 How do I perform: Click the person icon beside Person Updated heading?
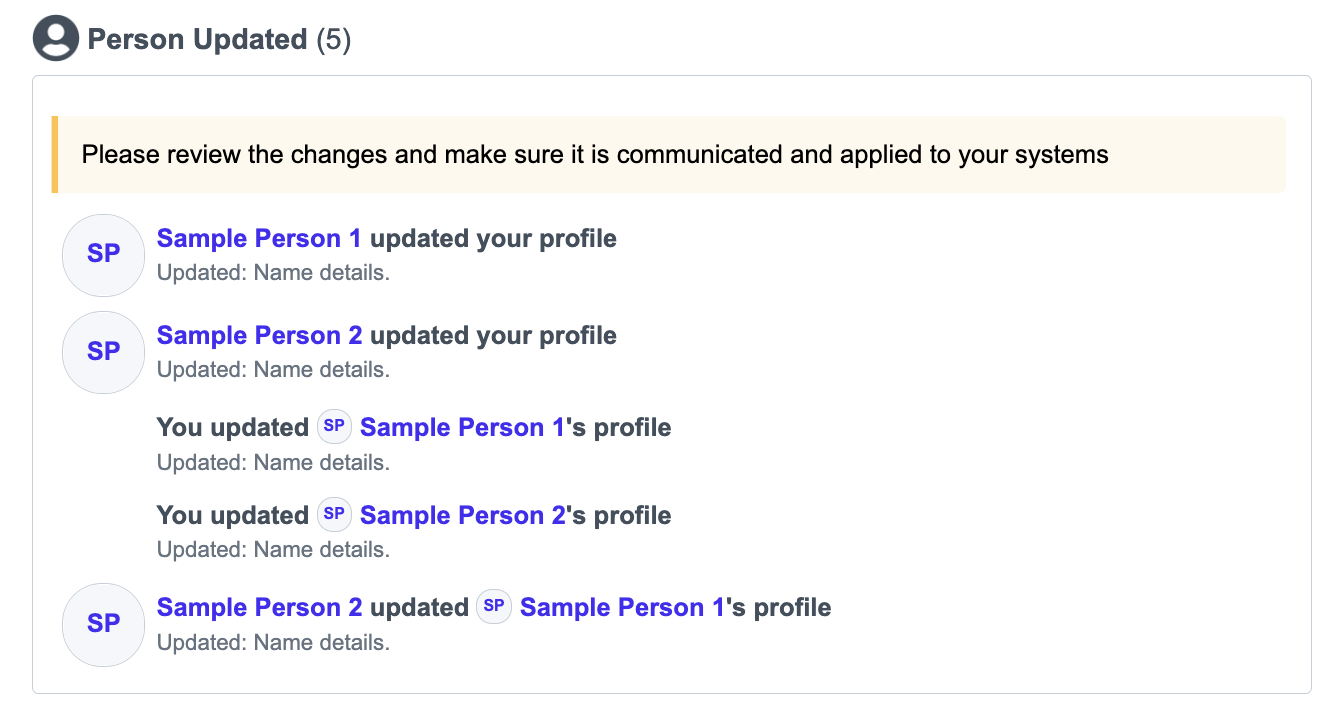click(x=56, y=40)
